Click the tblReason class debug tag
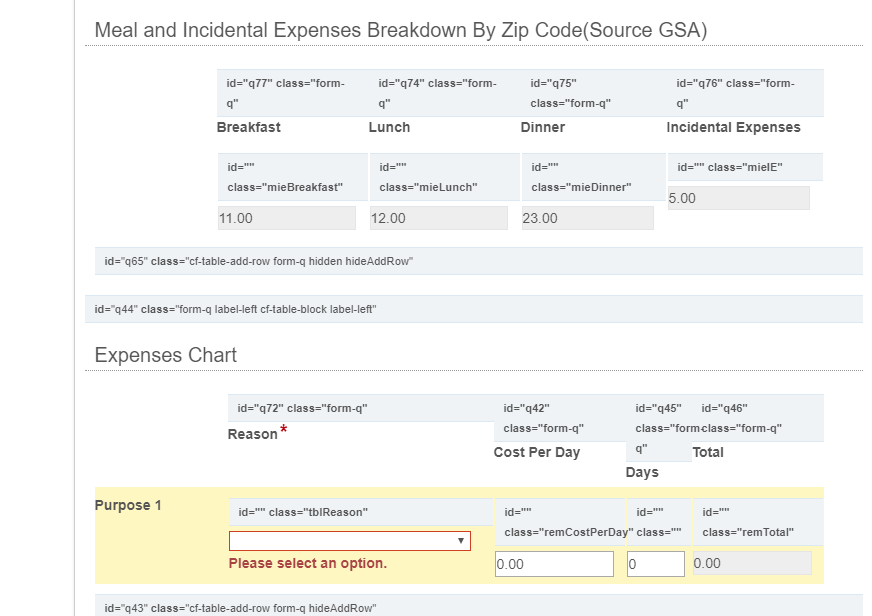Image resolution: width=872 pixels, height=616 pixels. pyautogui.click(x=303, y=512)
